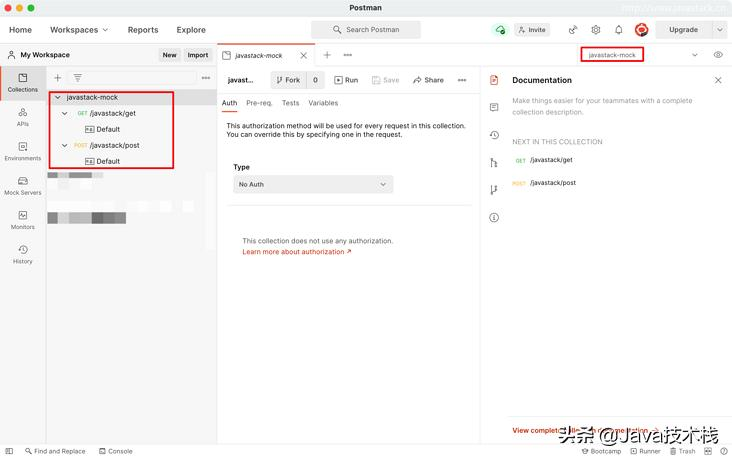This screenshot has height=458, width=732.
Task: Click the Upgrade button
Action: pyautogui.click(x=683, y=29)
